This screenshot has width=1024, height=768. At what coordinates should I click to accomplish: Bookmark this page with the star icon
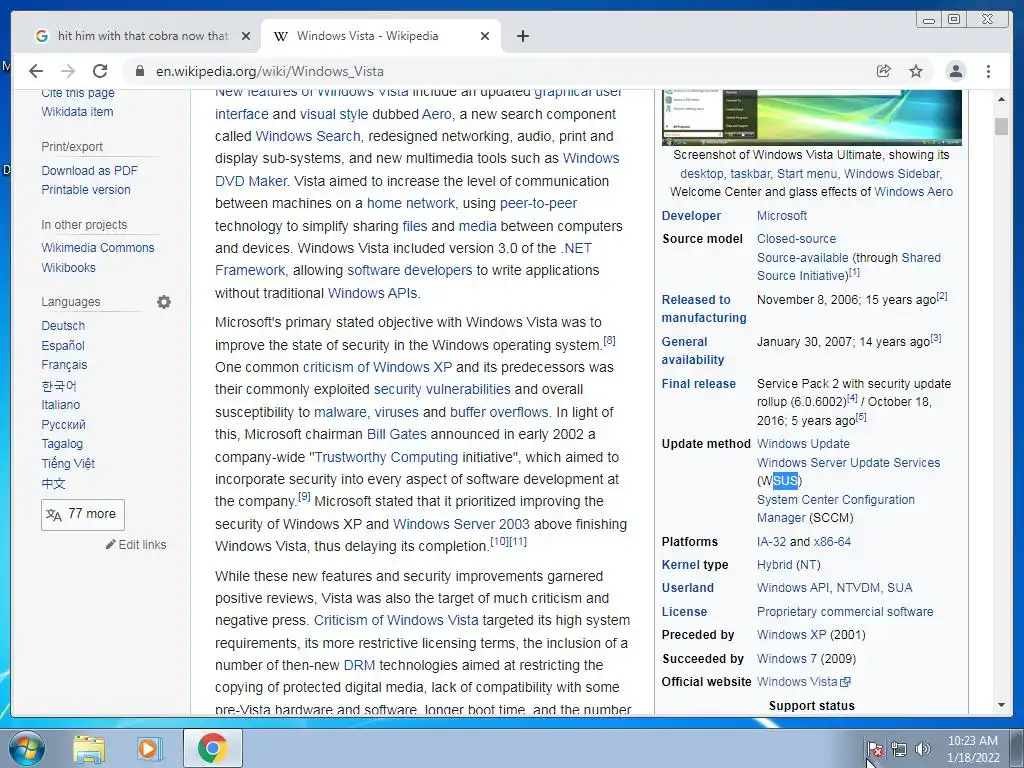pos(916,71)
